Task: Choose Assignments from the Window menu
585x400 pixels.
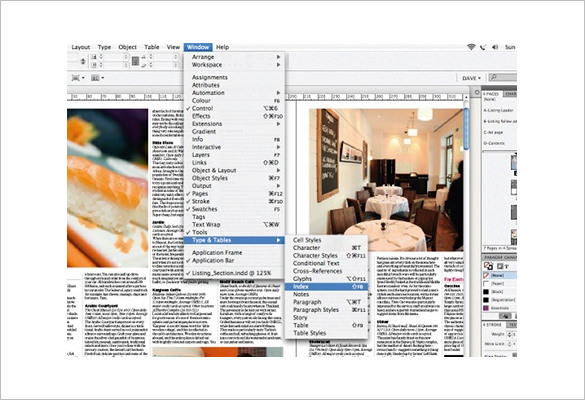Action: pyautogui.click(x=234, y=77)
